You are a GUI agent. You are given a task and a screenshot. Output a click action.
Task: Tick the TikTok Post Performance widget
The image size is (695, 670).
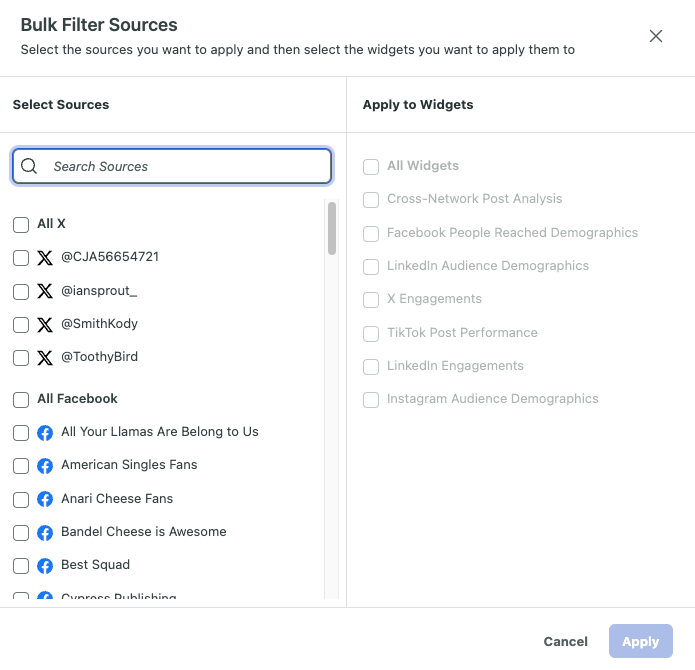click(x=371, y=334)
